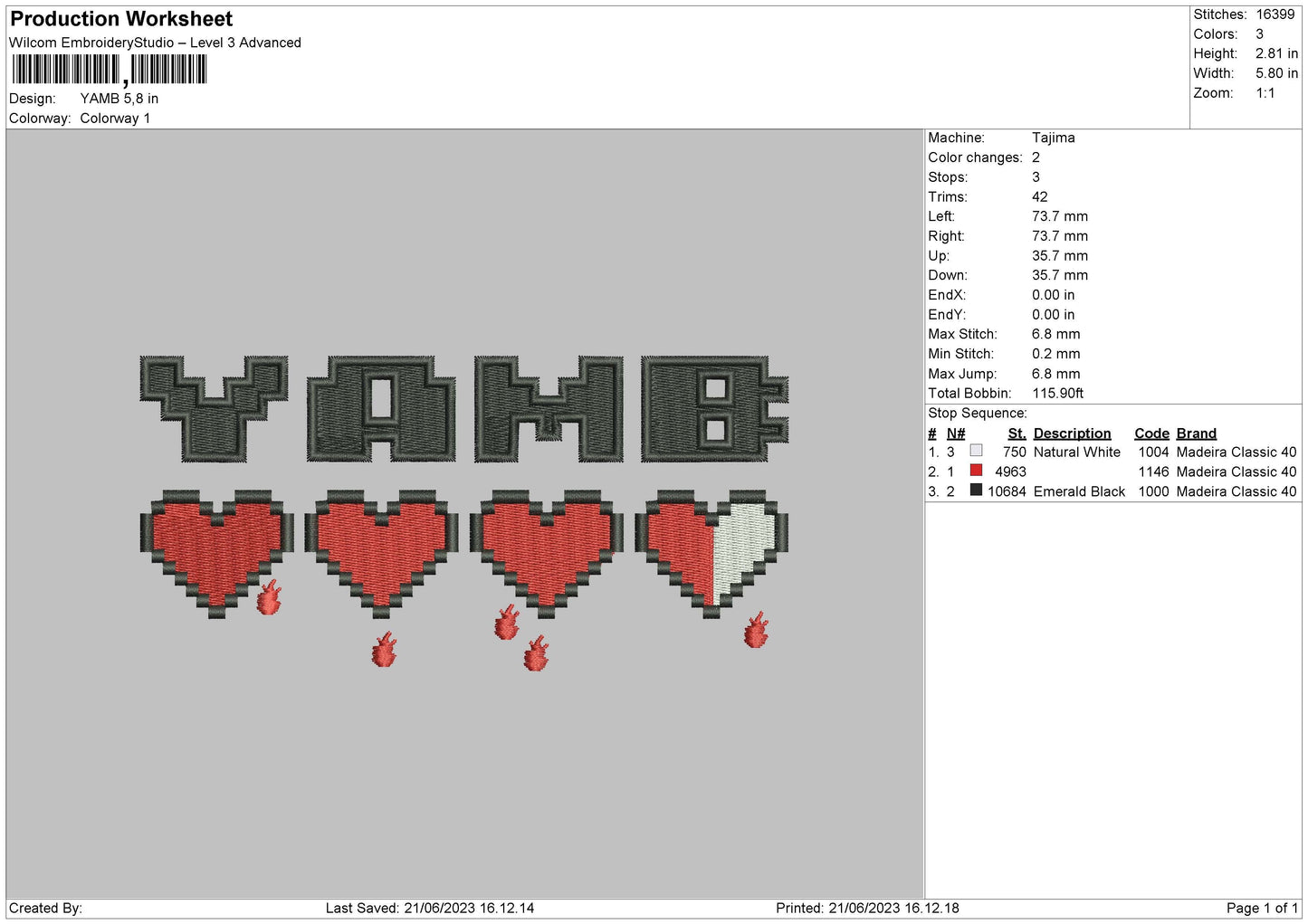This screenshot has height=924, width=1308.
Task: Select the letter M in the embroidery design
Action: 549,408
